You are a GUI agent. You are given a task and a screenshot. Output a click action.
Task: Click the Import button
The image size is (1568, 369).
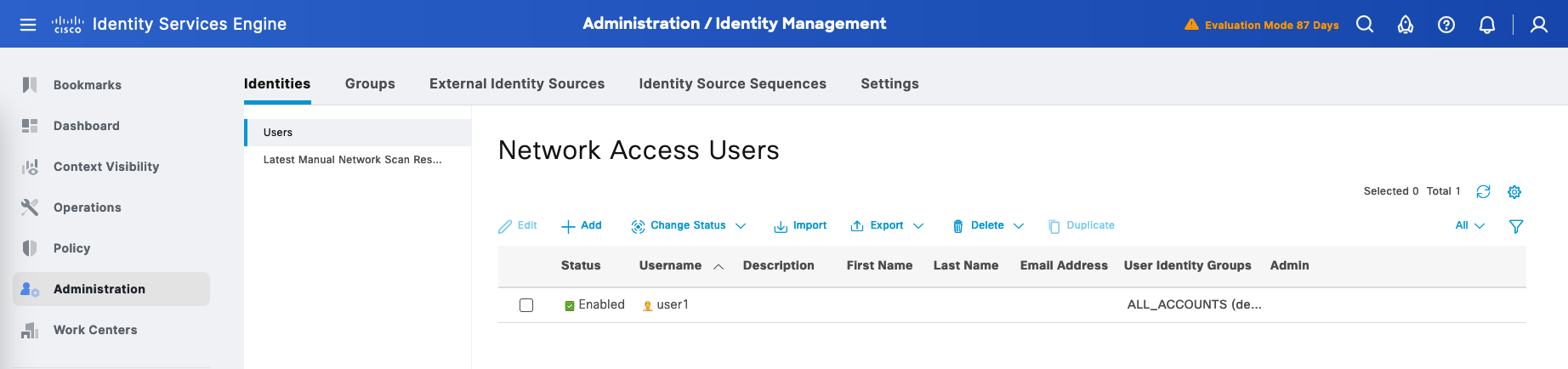point(800,226)
